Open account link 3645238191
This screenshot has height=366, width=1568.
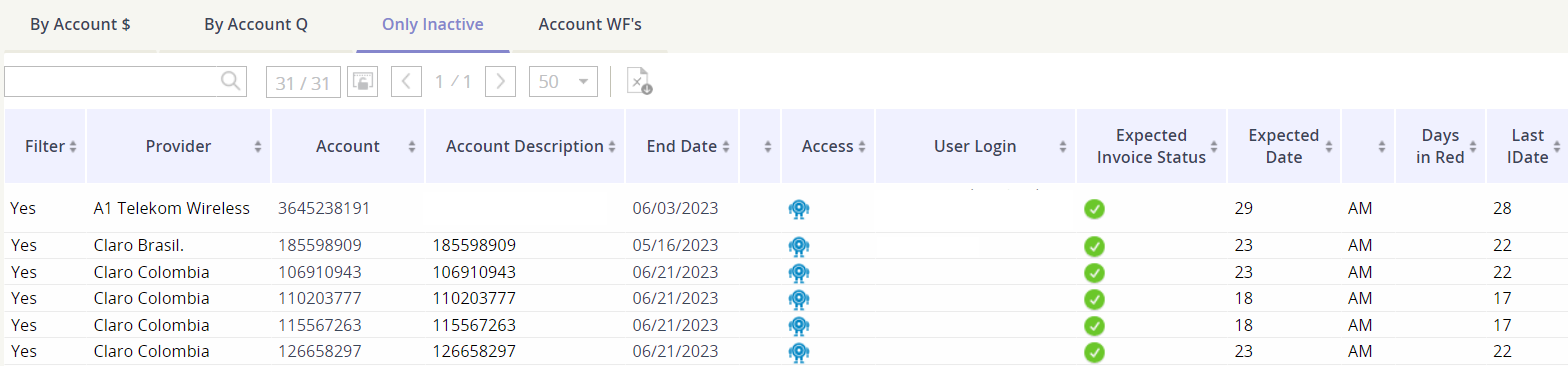pyautogui.click(x=324, y=208)
